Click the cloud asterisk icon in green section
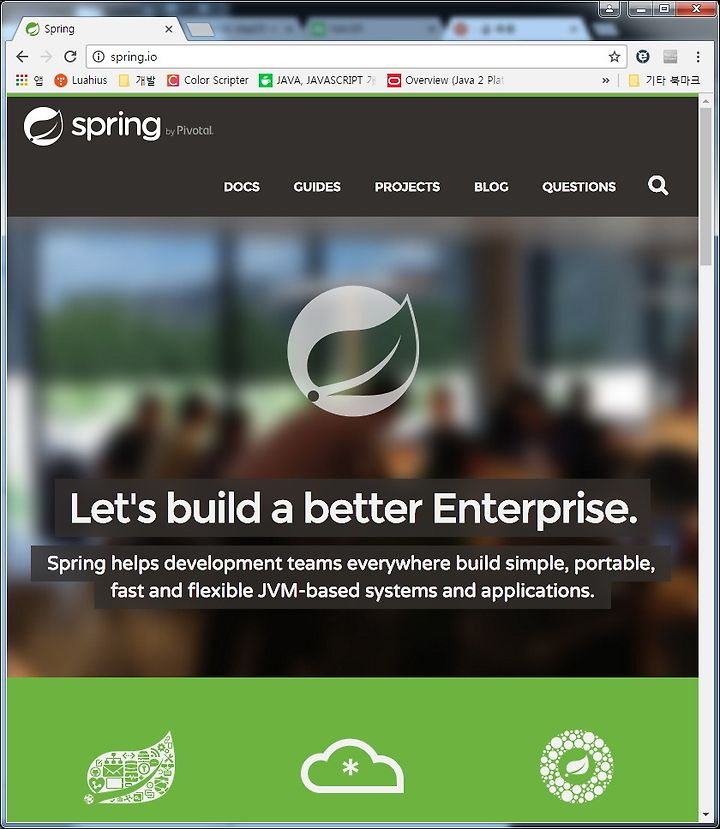 click(352, 766)
